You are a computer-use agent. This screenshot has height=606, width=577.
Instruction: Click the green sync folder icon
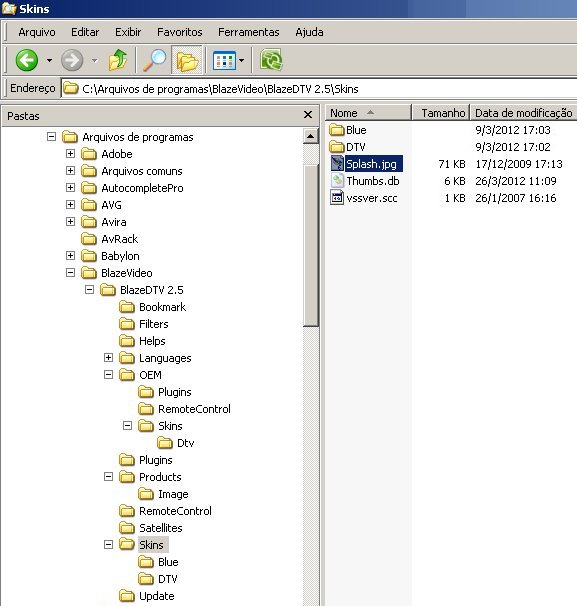point(271,60)
